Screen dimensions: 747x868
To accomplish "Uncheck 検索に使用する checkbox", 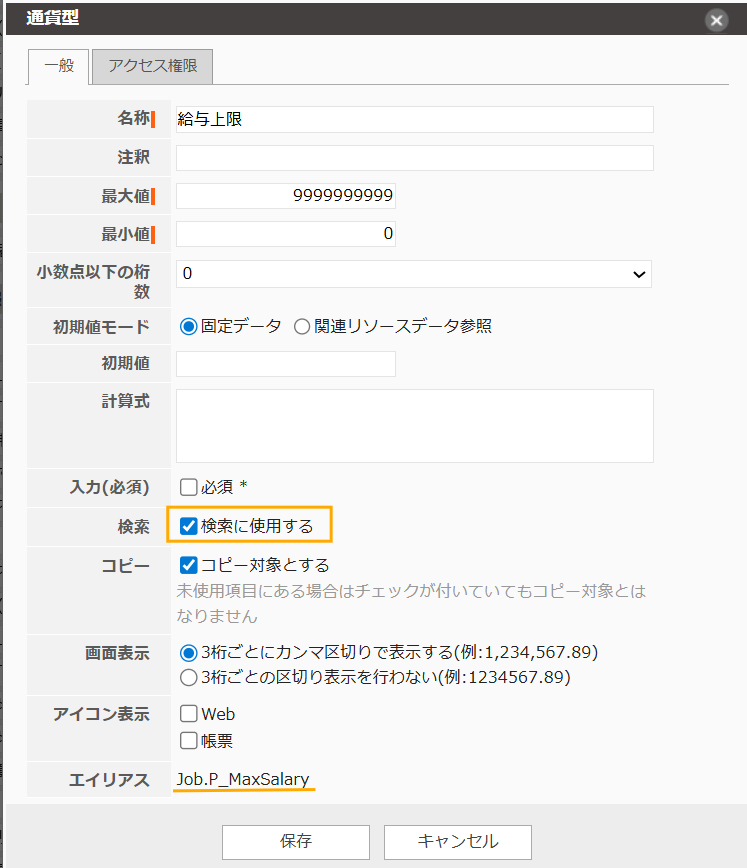I will click(x=188, y=526).
